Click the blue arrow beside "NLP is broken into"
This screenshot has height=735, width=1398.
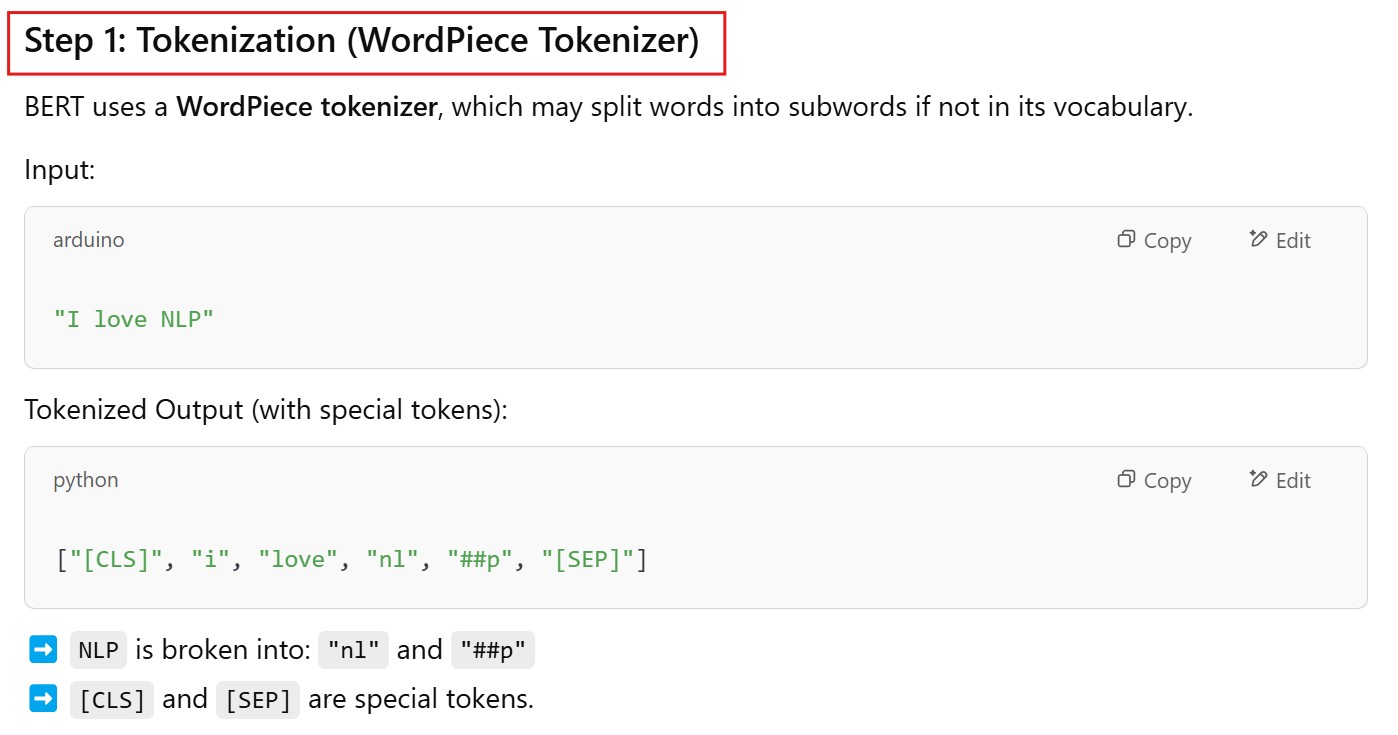tap(44, 650)
